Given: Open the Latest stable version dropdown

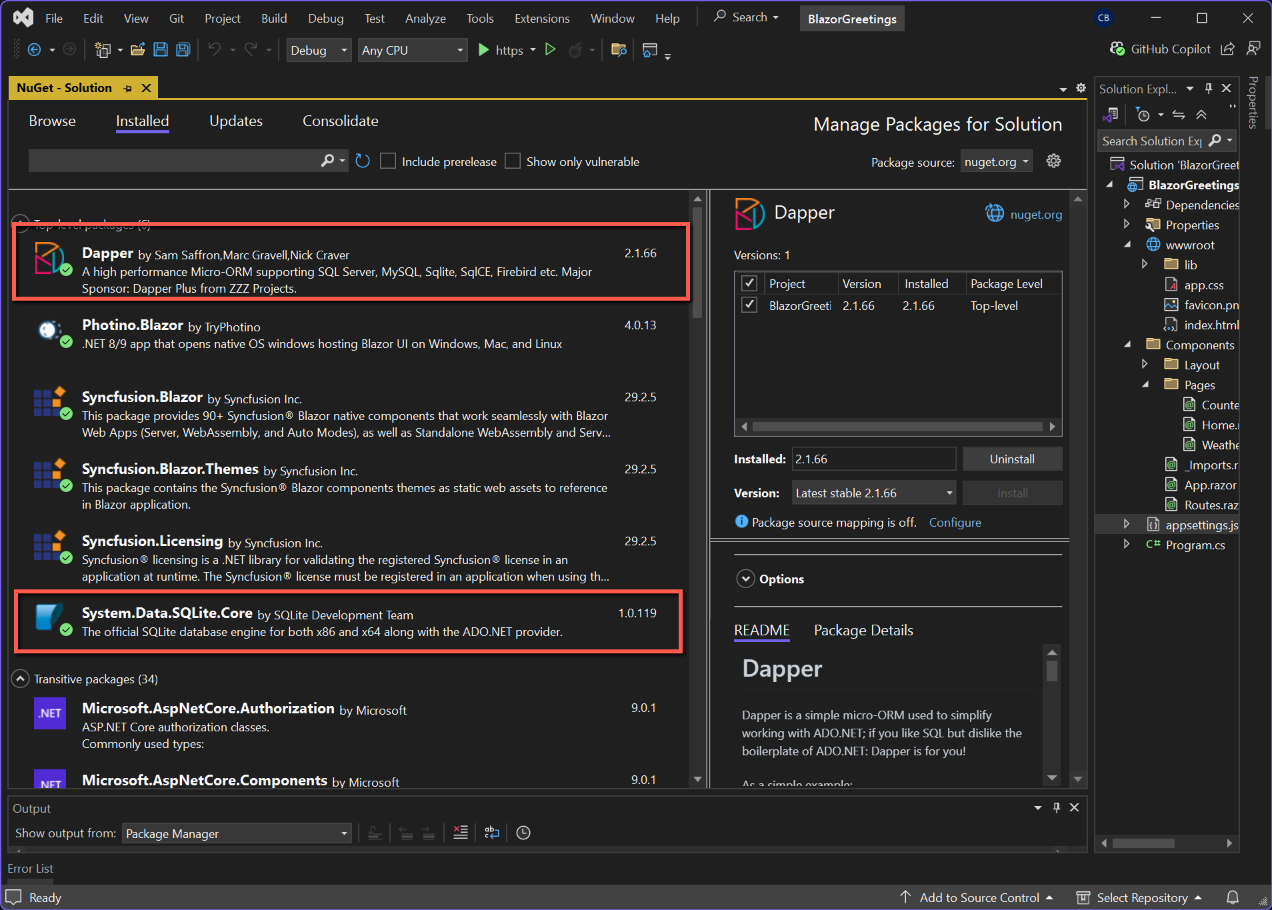Looking at the screenshot, I should (873, 493).
